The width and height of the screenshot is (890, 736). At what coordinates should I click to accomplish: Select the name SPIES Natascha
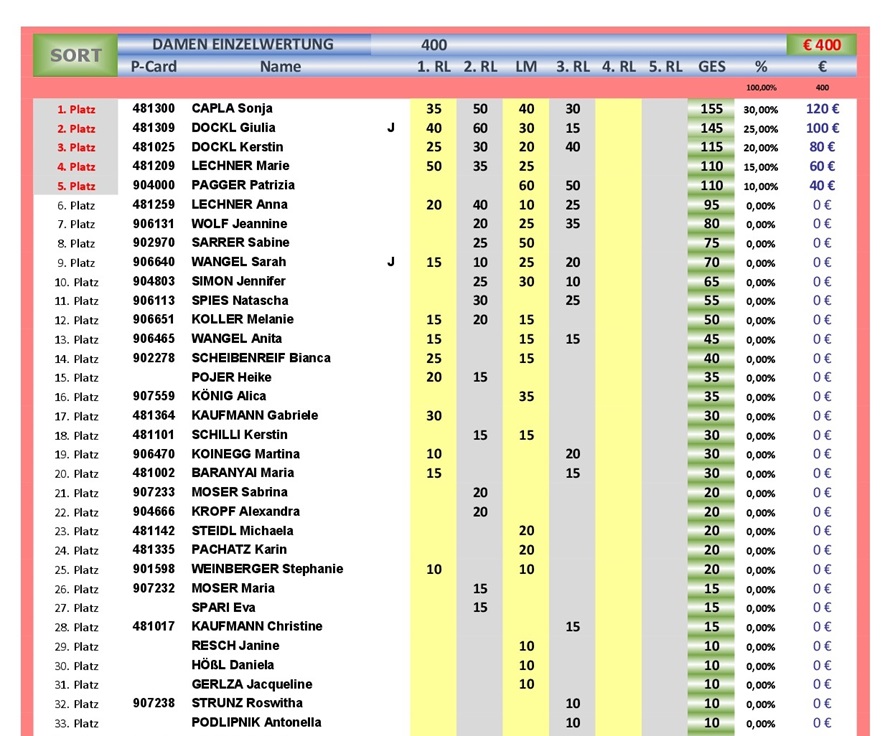pos(240,300)
